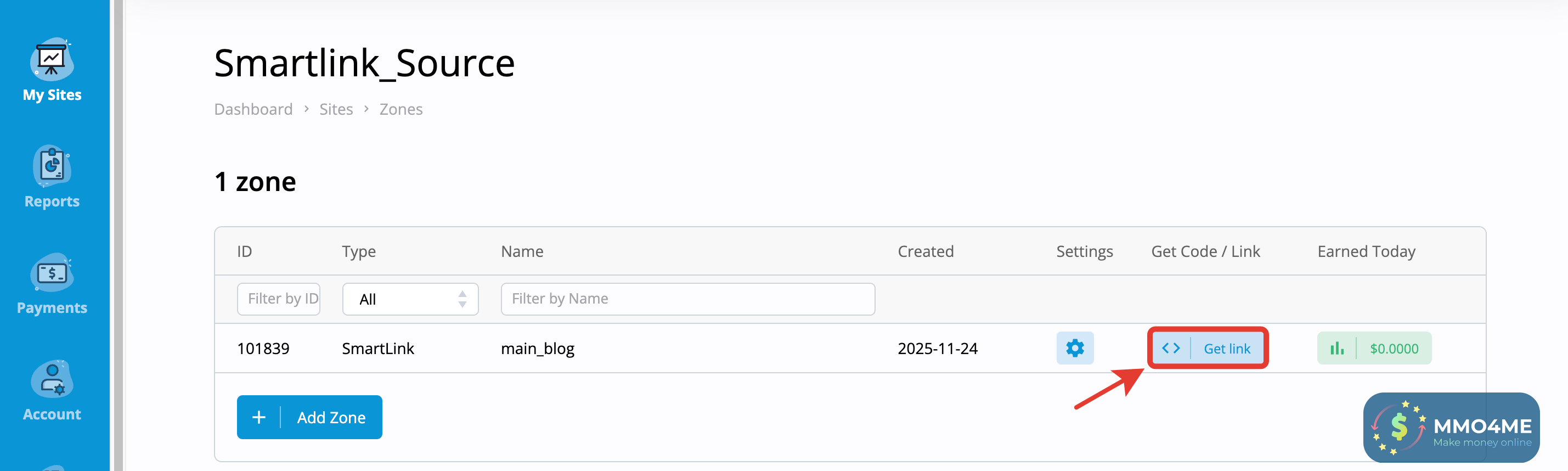Select the Zones breadcrumb
The image size is (1568, 471).
[x=401, y=109]
